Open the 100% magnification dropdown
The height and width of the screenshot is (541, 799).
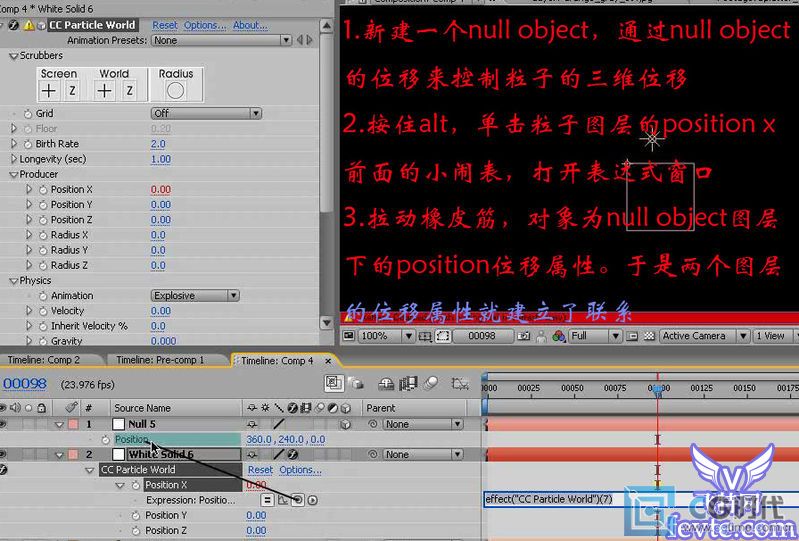click(x=386, y=336)
